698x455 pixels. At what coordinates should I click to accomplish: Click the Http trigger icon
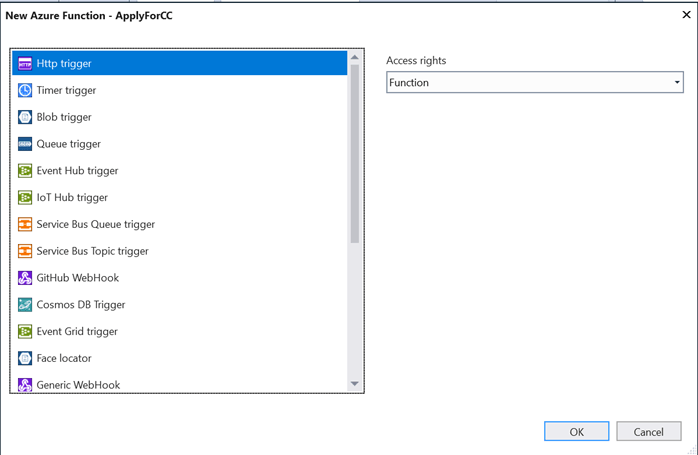[x=25, y=64]
